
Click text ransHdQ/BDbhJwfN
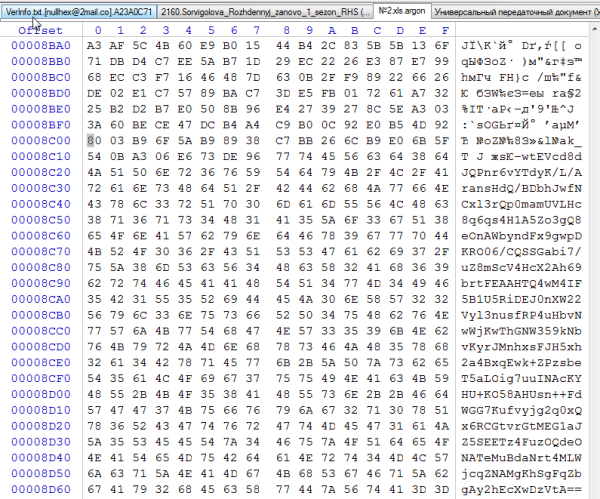[x=522, y=189]
